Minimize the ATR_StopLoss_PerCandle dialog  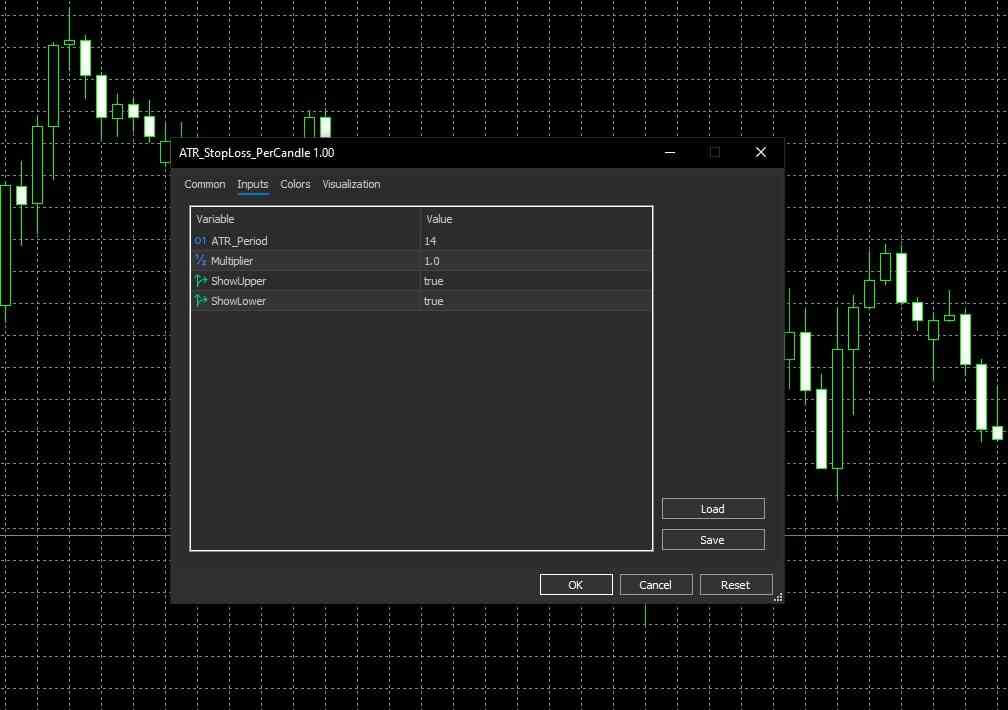point(669,153)
